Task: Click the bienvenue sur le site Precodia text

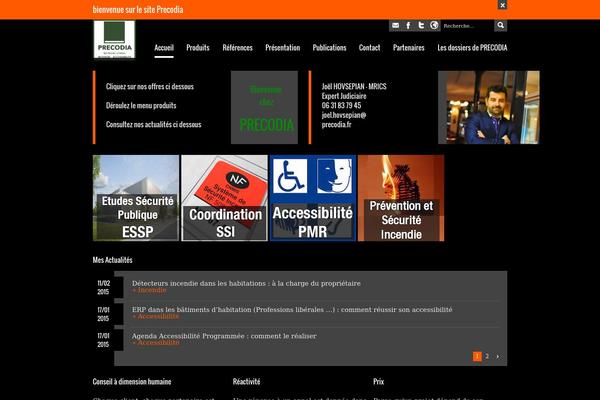Action: tap(138, 10)
